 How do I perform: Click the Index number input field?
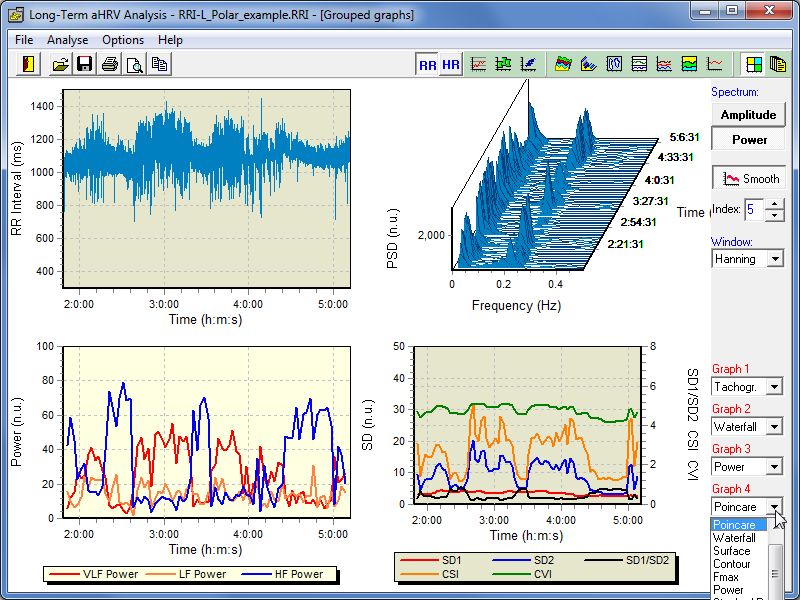point(754,210)
